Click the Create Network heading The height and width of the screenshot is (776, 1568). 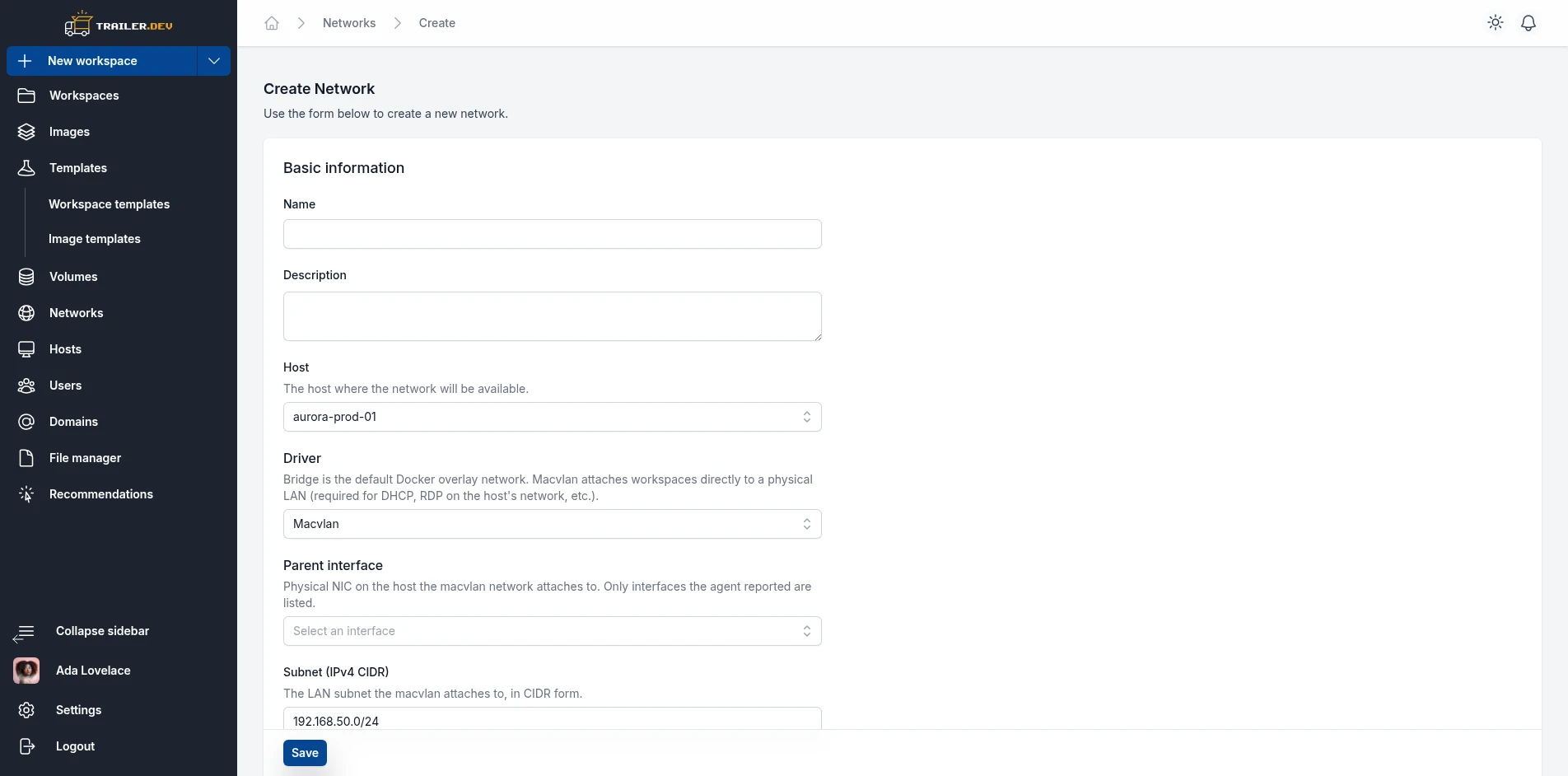[319, 89]
